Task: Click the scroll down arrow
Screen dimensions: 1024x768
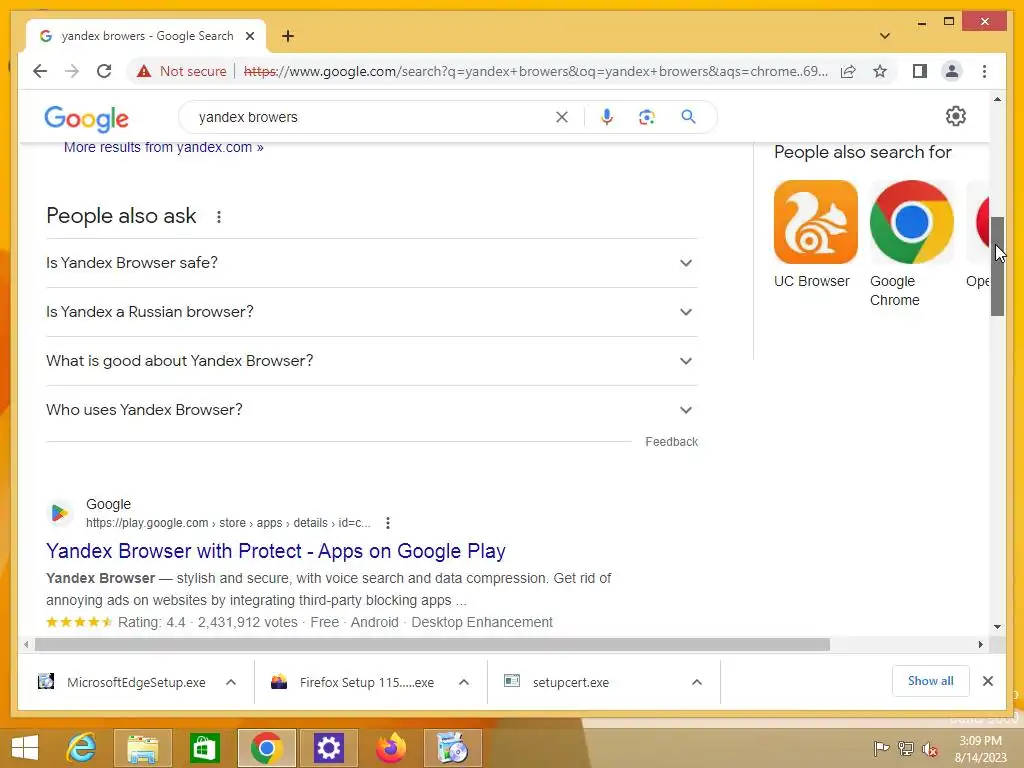Action: [x=997, y=627]
